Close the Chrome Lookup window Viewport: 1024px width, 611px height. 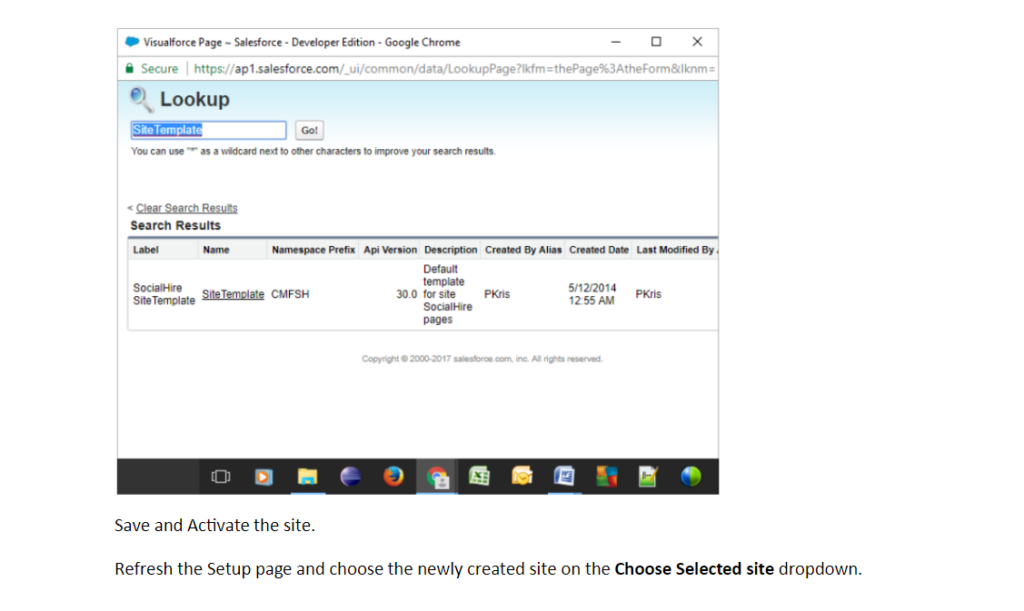[697, 42]
